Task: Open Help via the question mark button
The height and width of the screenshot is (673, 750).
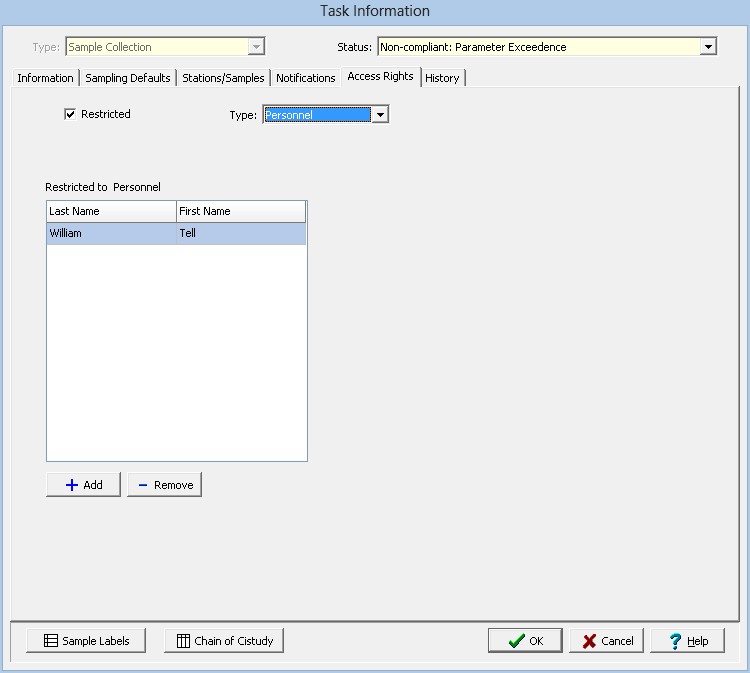Action: (x=687, y=641)
